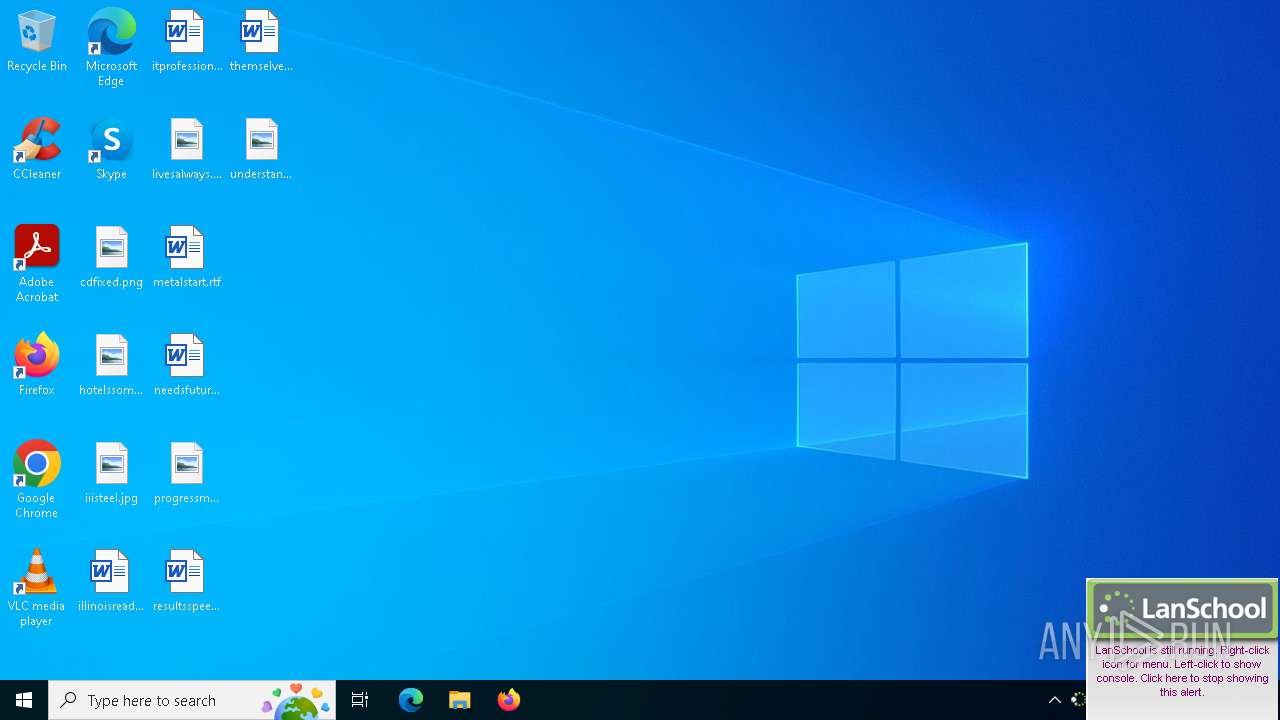Select the Google Chrome desktop shortcut
Screen dimensions: 1280x720
pyautogui.click(x=37, y=480)
